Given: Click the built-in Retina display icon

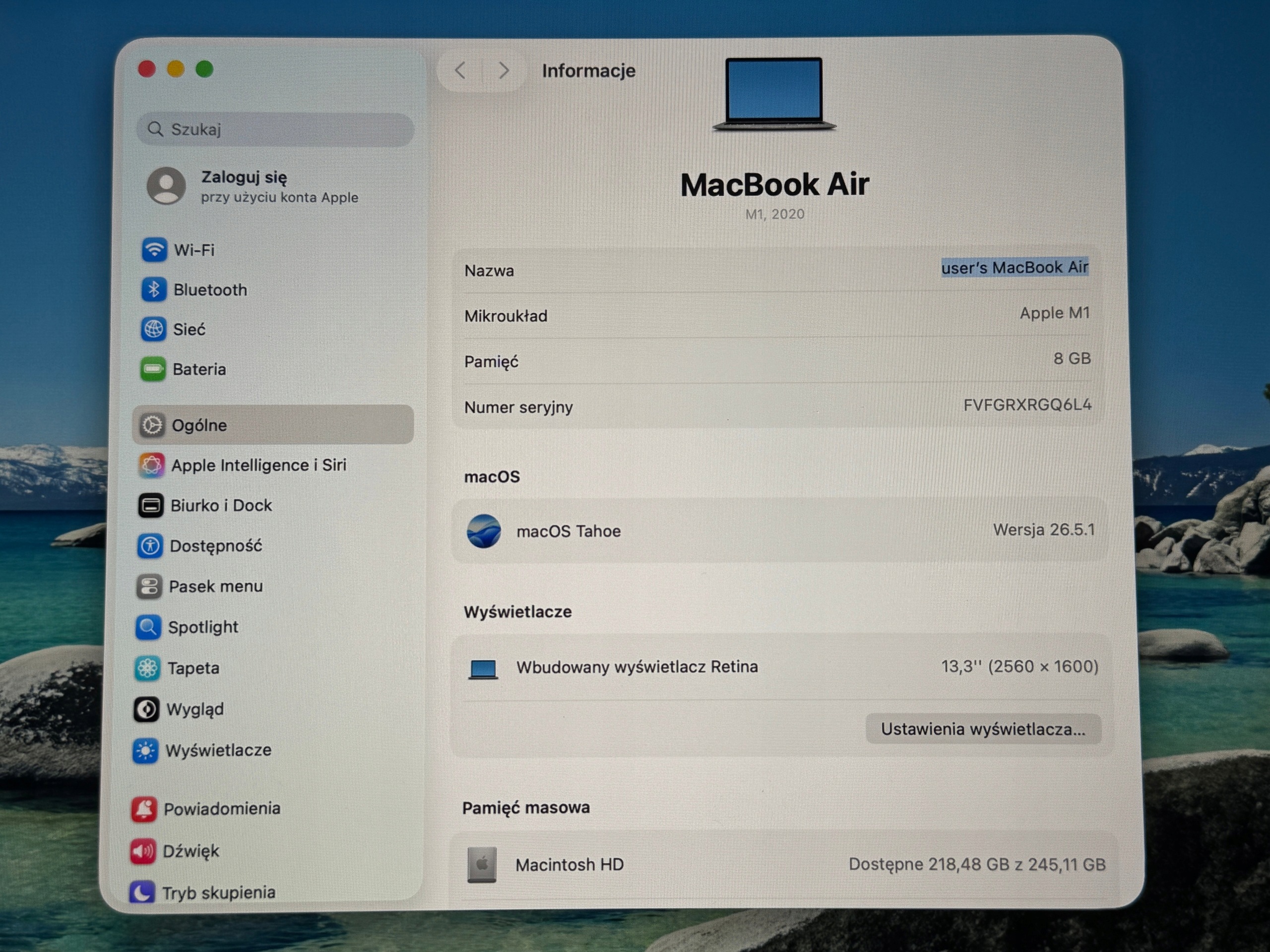Looking at the screenshot, I should coord(483,669).
